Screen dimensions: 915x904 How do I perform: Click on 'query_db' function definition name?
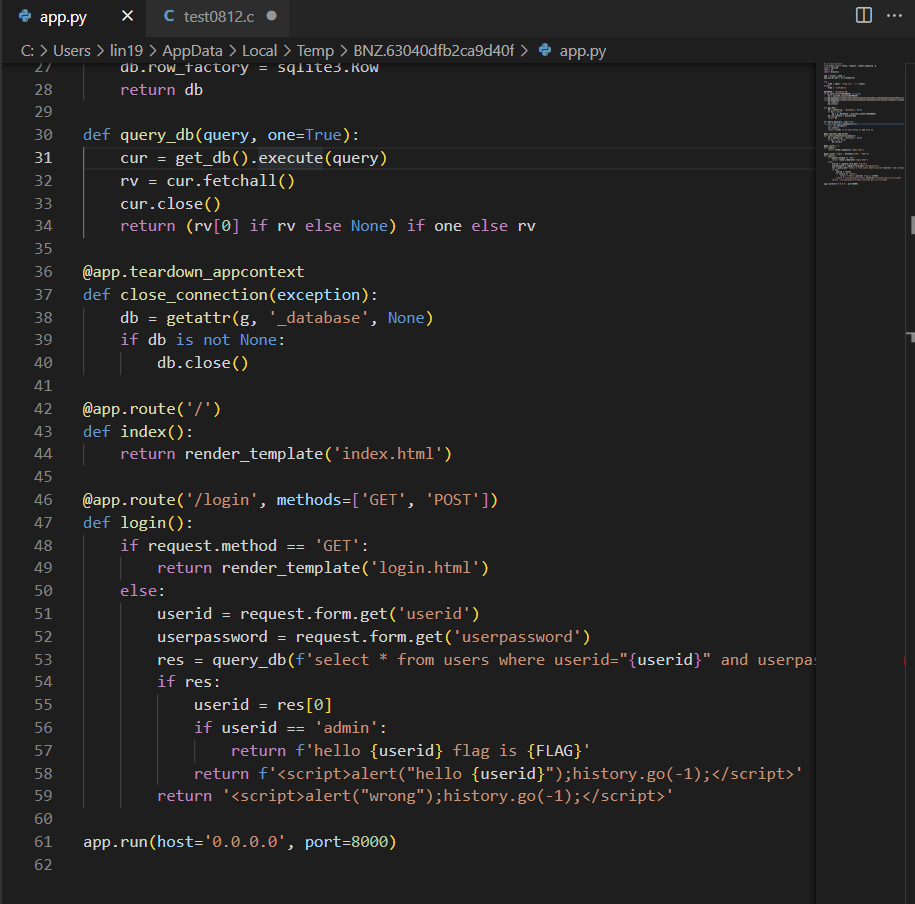coord(157,135)
